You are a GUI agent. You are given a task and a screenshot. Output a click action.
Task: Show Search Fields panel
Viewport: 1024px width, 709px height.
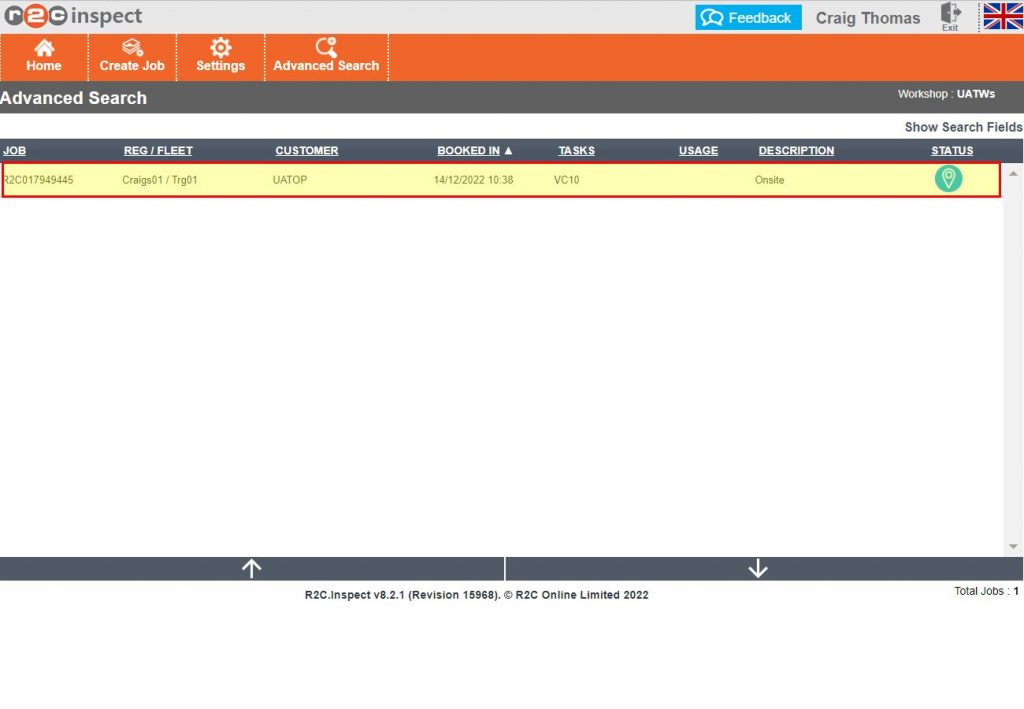(963, 127)
